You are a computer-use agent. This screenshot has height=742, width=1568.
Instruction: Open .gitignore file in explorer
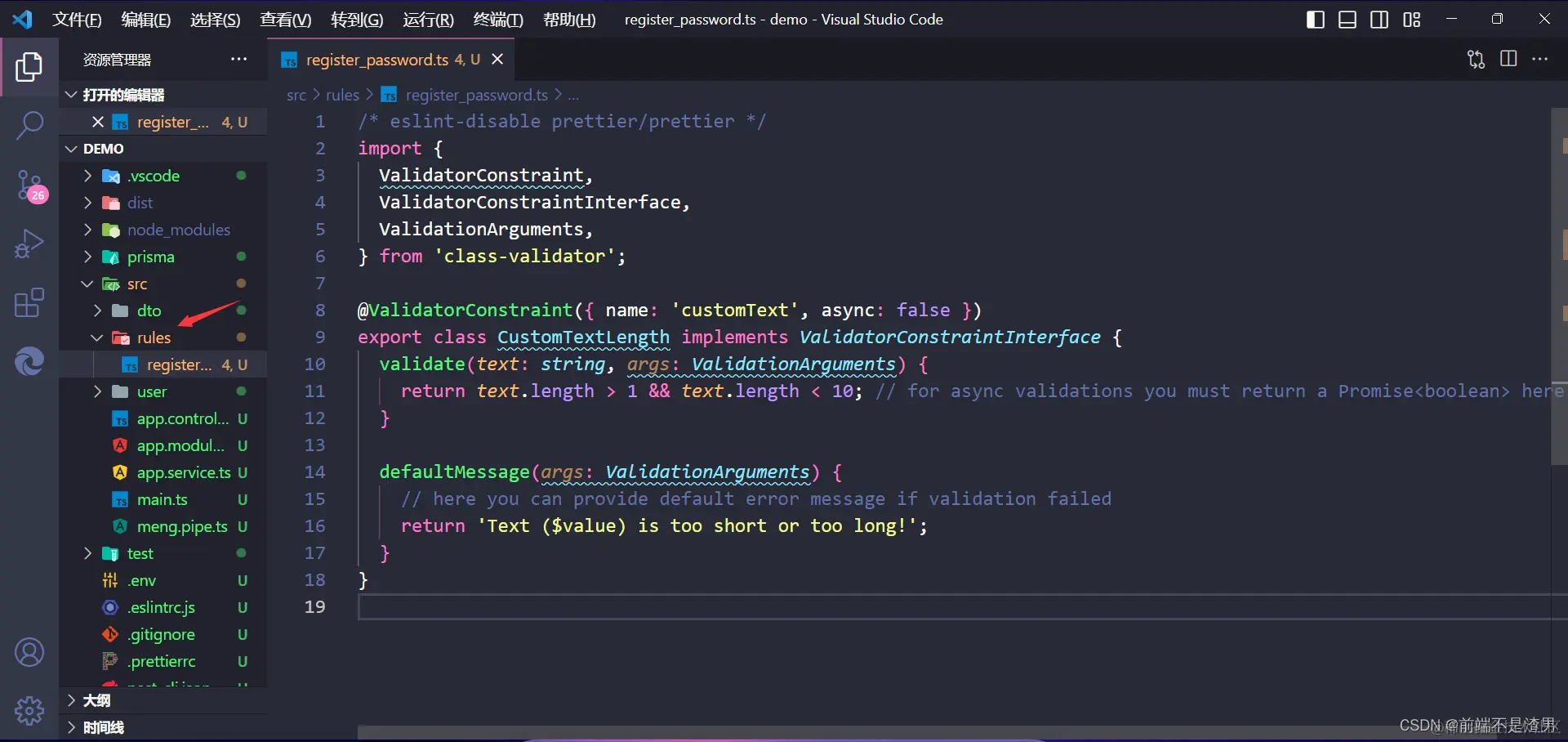pyautogui.click(x=163, y=634)
